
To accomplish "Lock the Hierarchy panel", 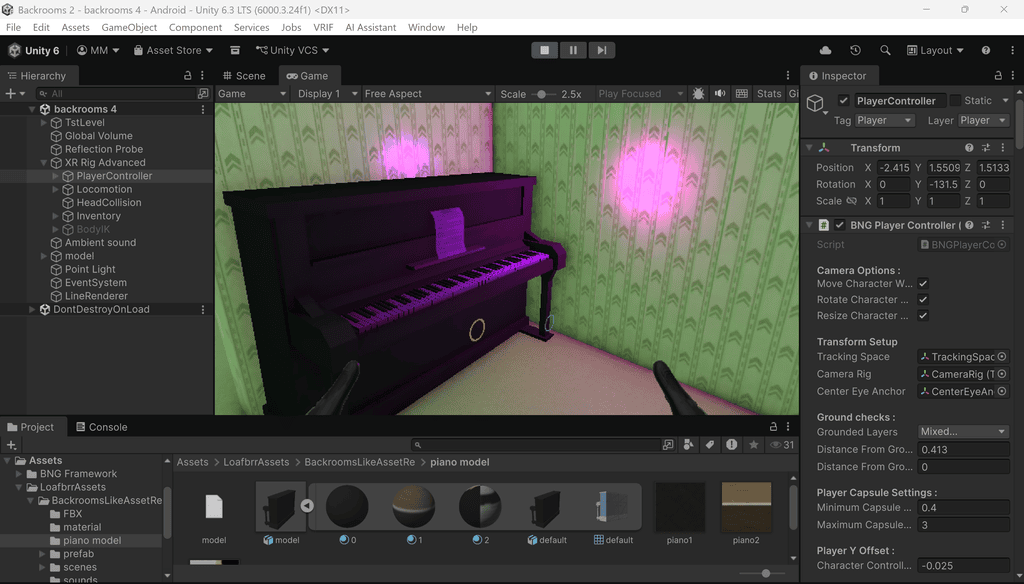I will pos(187,75).
